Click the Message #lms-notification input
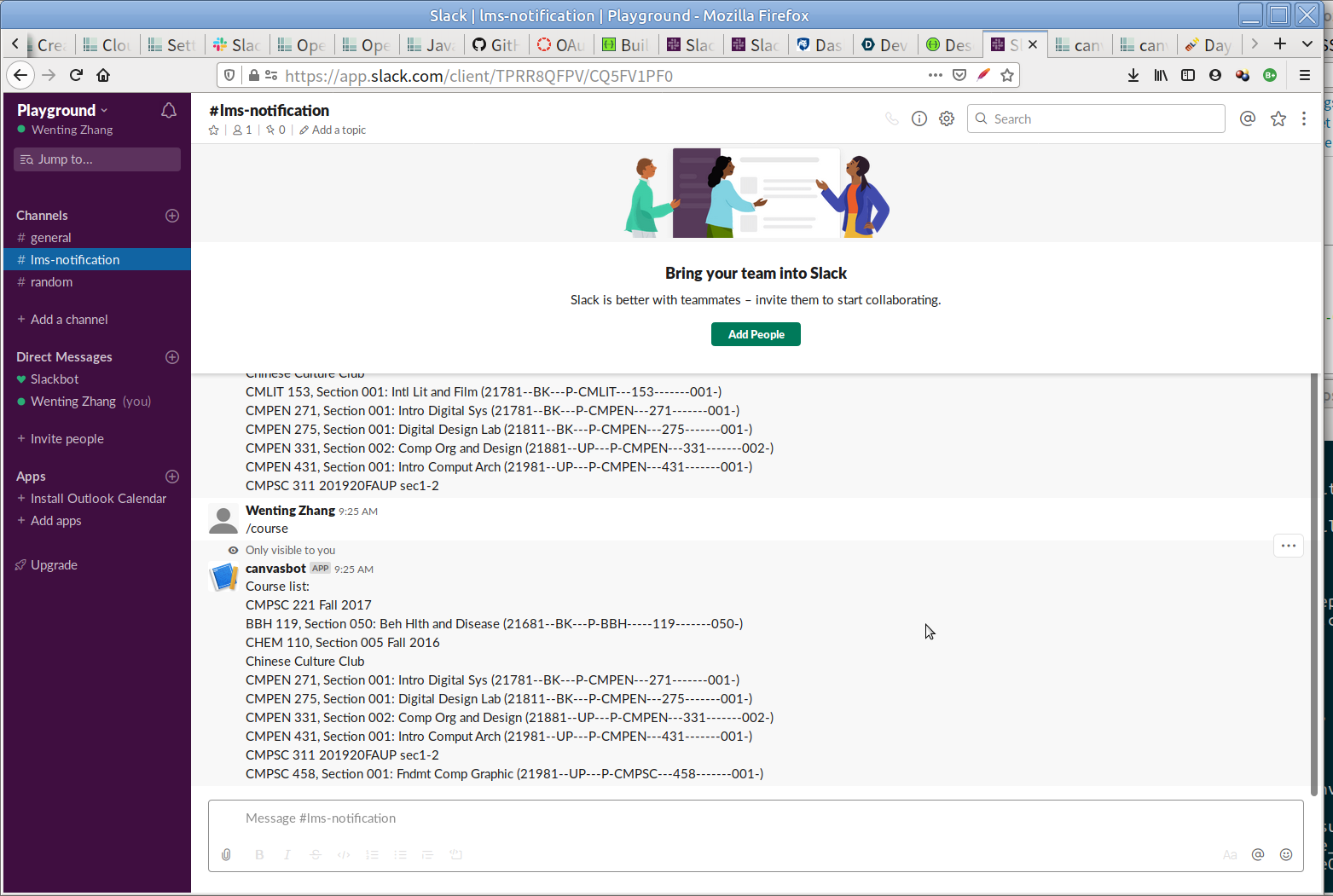The image size is (1333, 896). (x=756, y=818)
